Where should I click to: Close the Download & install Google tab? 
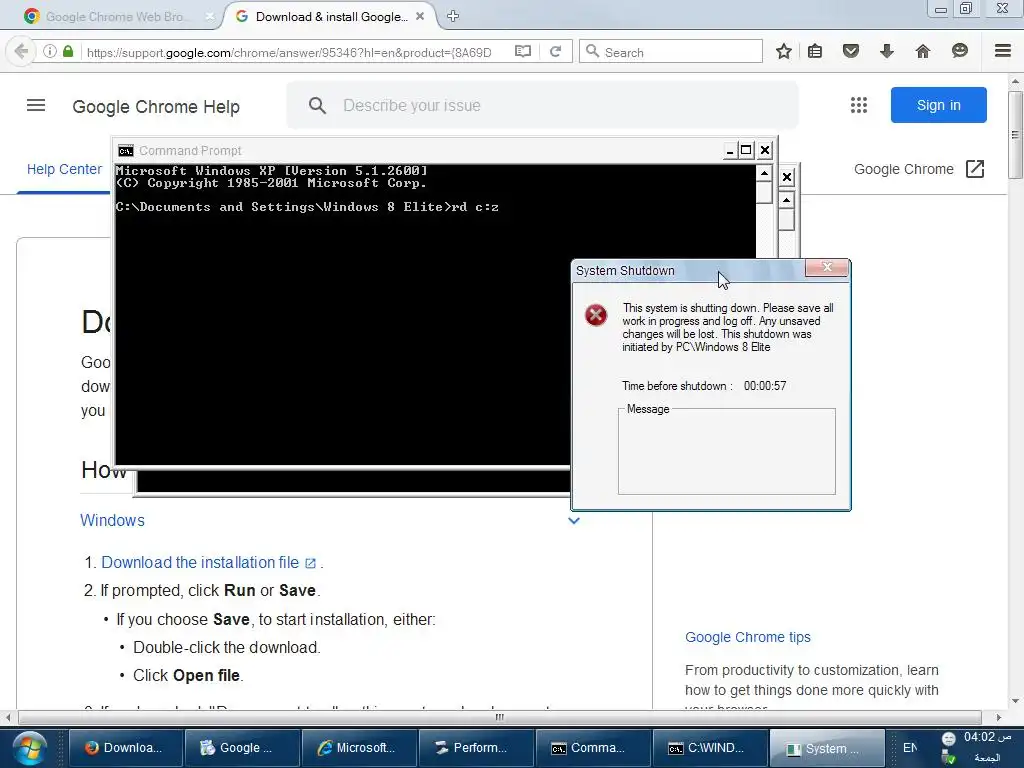pyautogui.click(x=421, y=16)
